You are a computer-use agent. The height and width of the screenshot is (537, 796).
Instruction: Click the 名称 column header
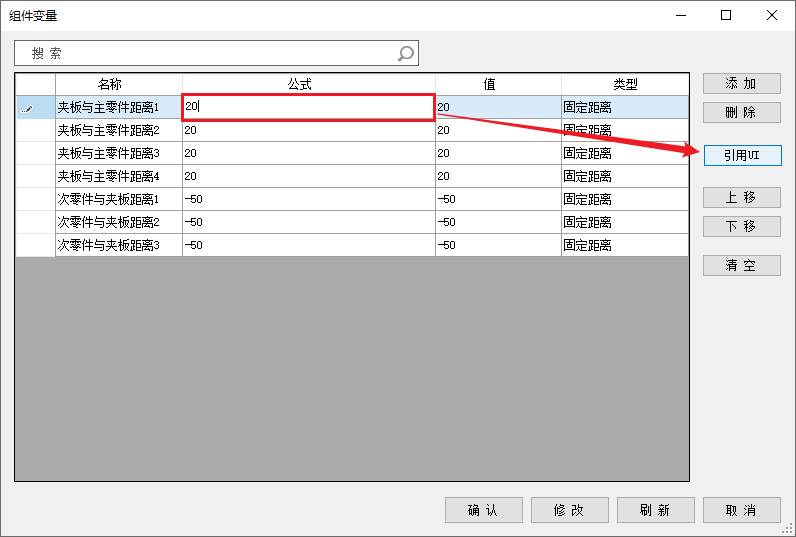click(119, 85)
